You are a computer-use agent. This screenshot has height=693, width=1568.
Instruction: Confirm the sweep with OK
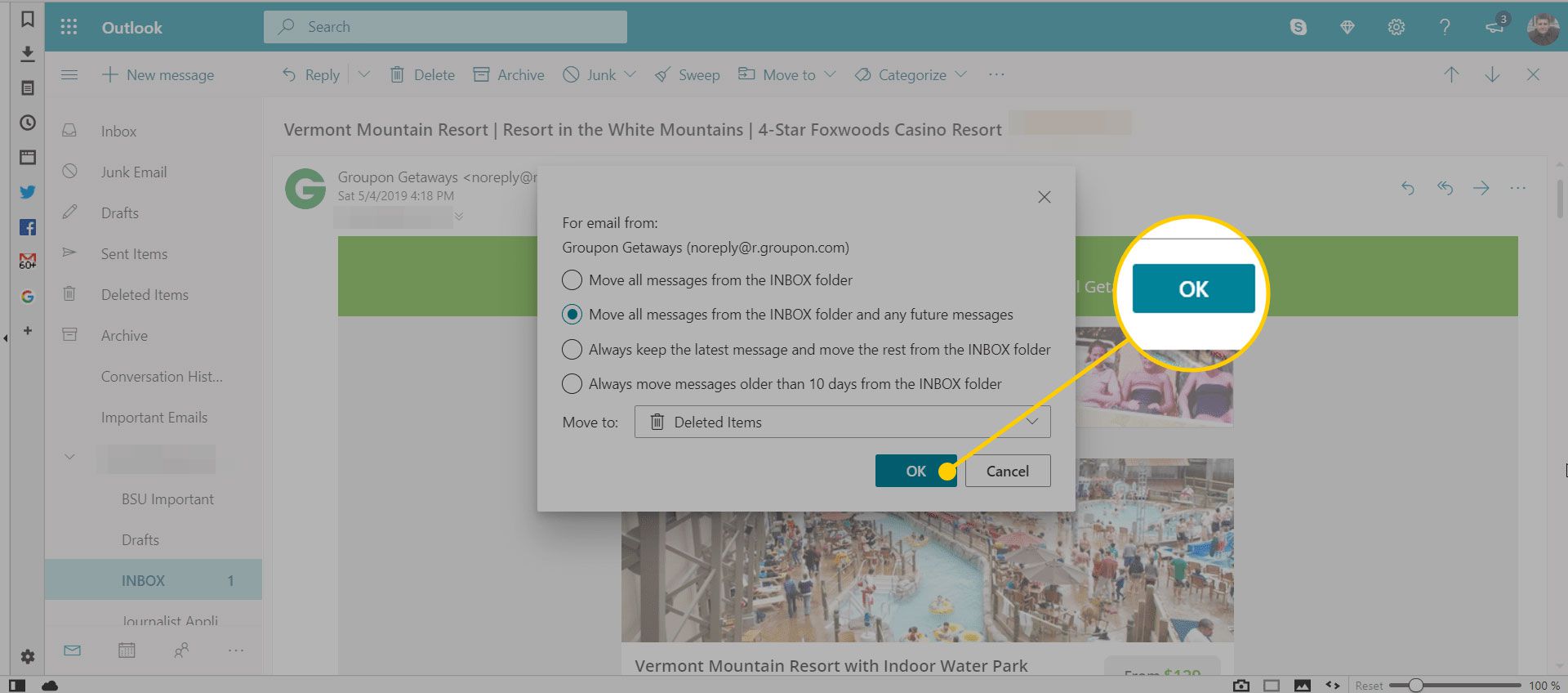click(x=915, y=471)
